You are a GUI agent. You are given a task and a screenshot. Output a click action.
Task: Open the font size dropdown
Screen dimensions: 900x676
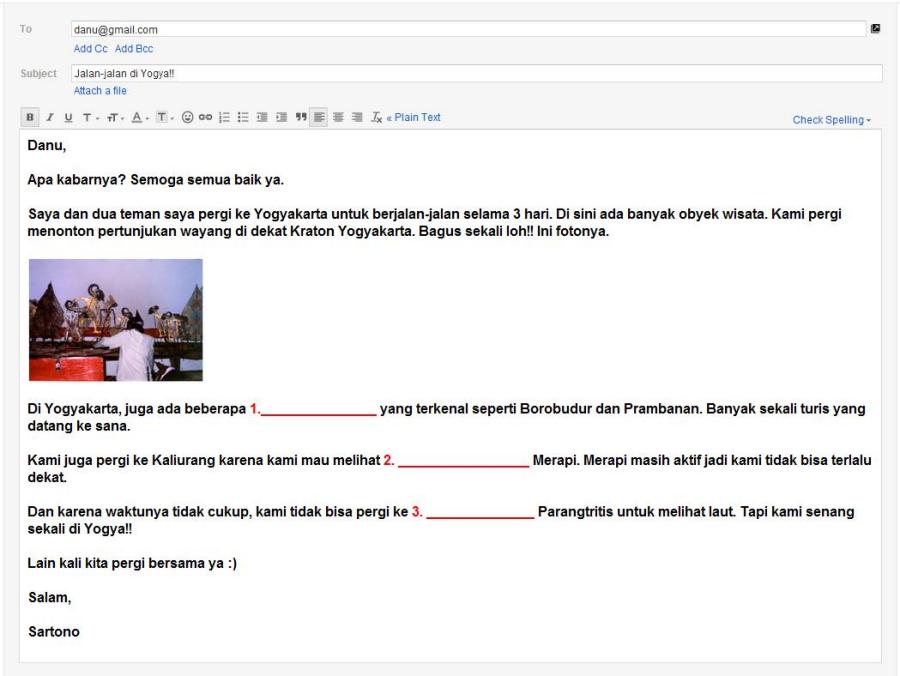point(113,116)
